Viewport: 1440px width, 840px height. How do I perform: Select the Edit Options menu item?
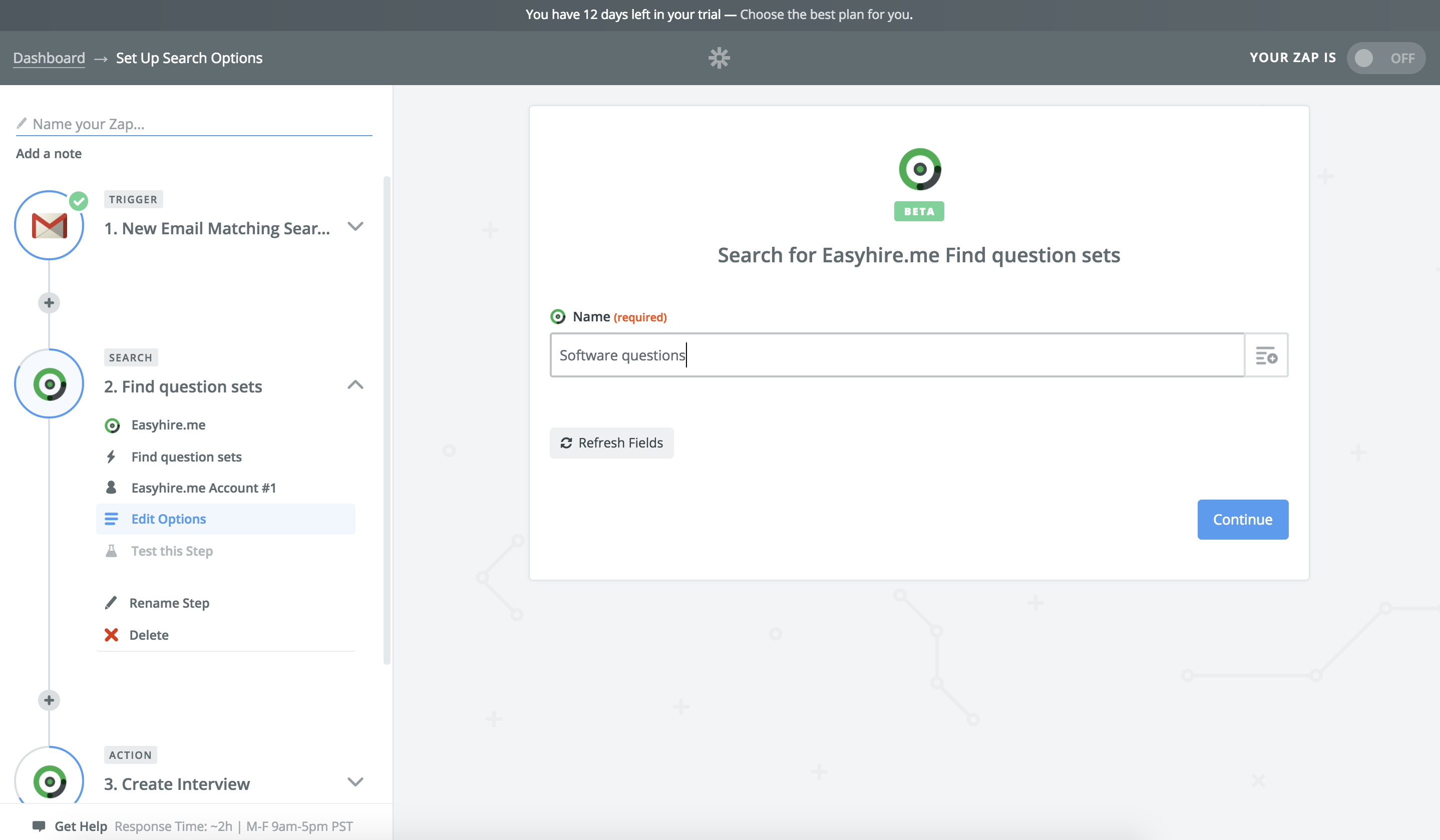point(169,519)
